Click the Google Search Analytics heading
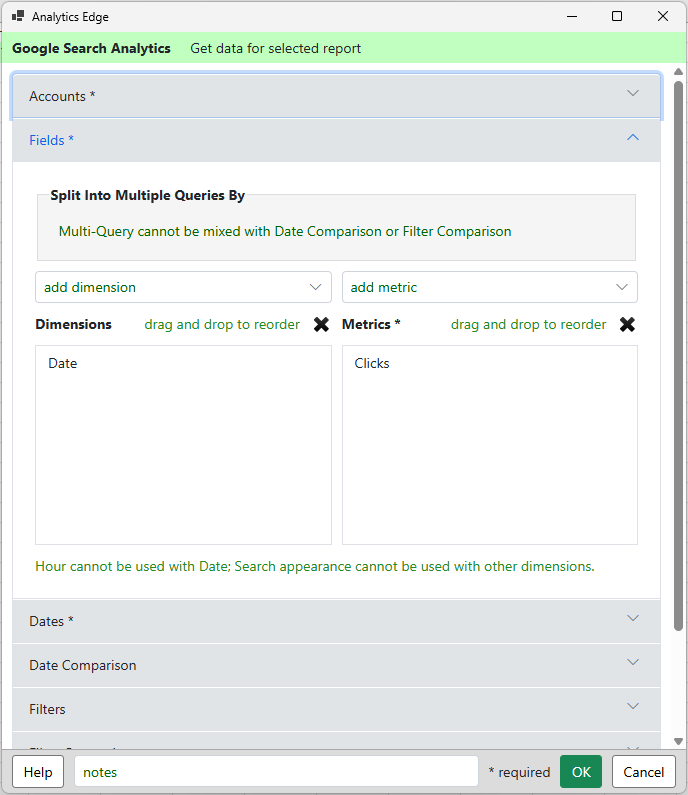Viewport: 688px width, 795px height. (x=91, y=49)
